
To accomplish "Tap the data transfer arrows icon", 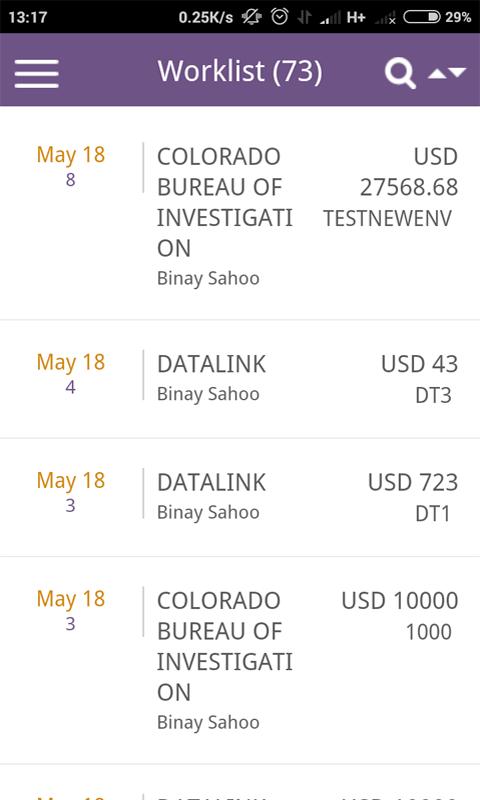I will tap(304, 17).
